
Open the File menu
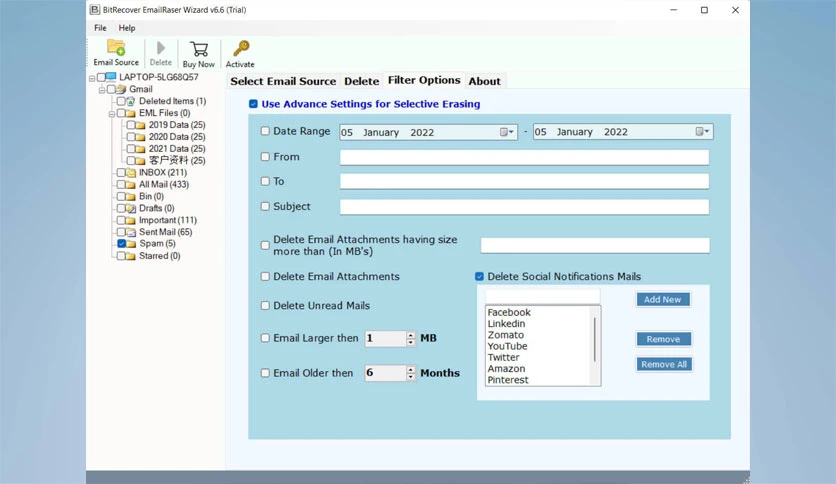click(x=100, y=28)
